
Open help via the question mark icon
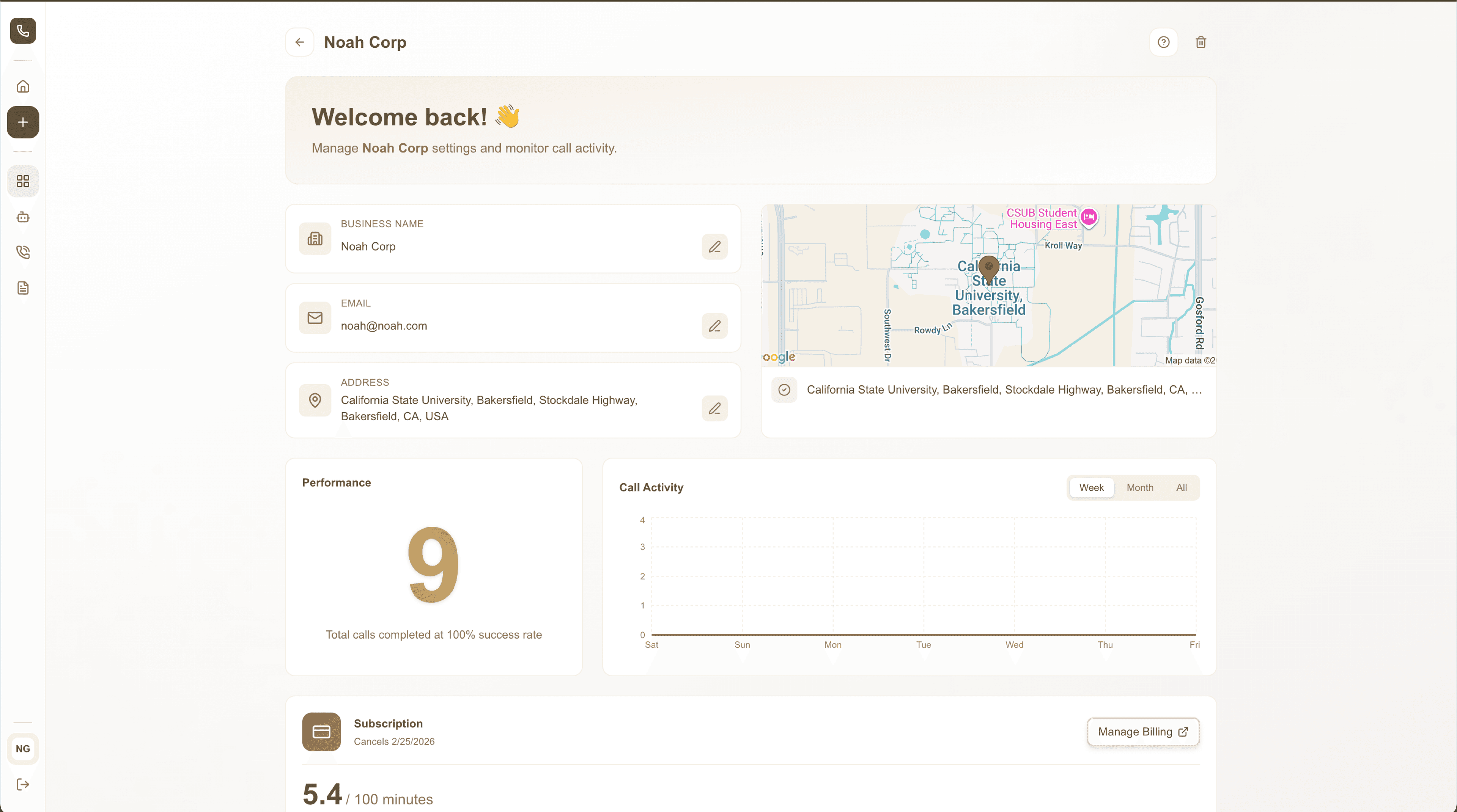coord(1163,42)
